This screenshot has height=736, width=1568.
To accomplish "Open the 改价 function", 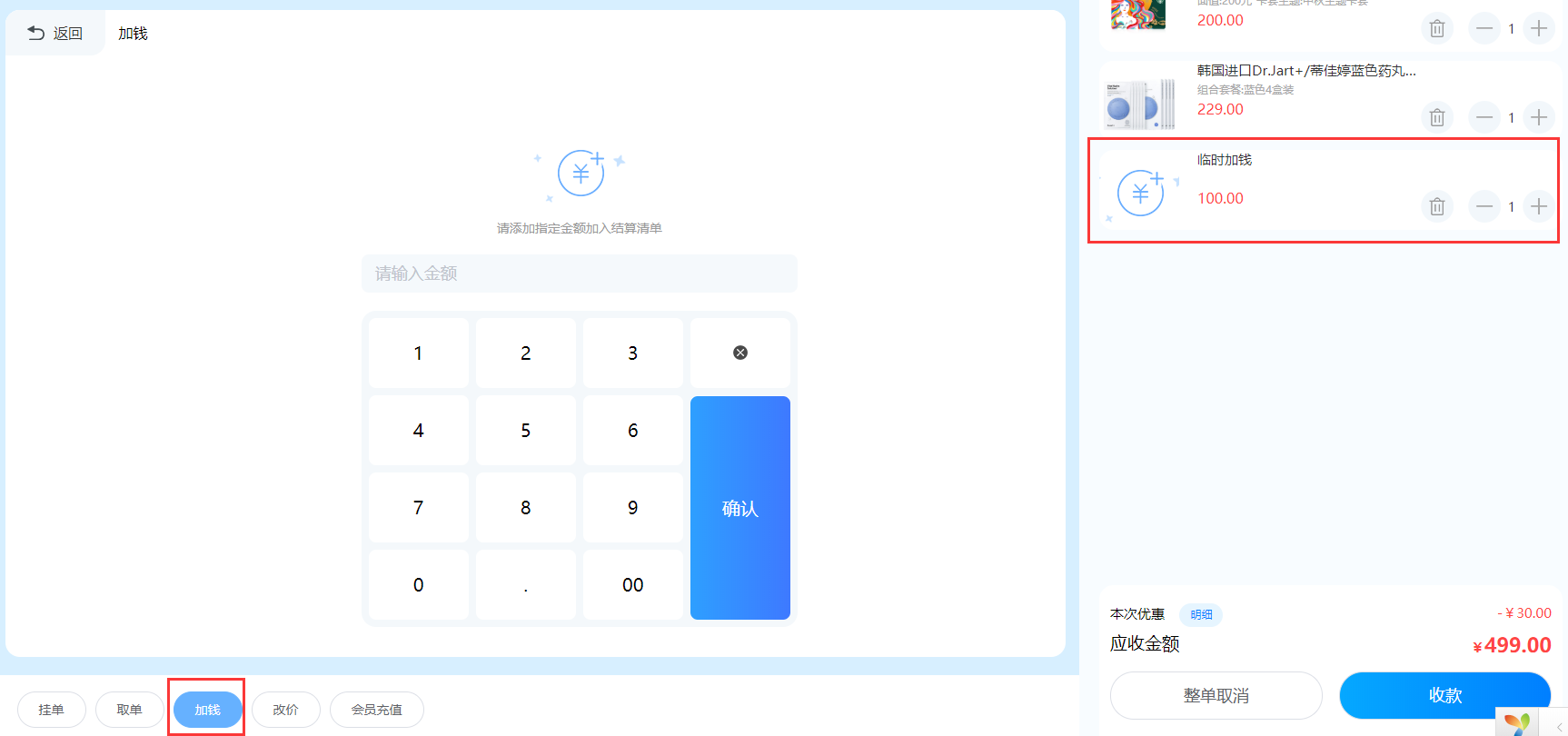I will tap(286, 710).
